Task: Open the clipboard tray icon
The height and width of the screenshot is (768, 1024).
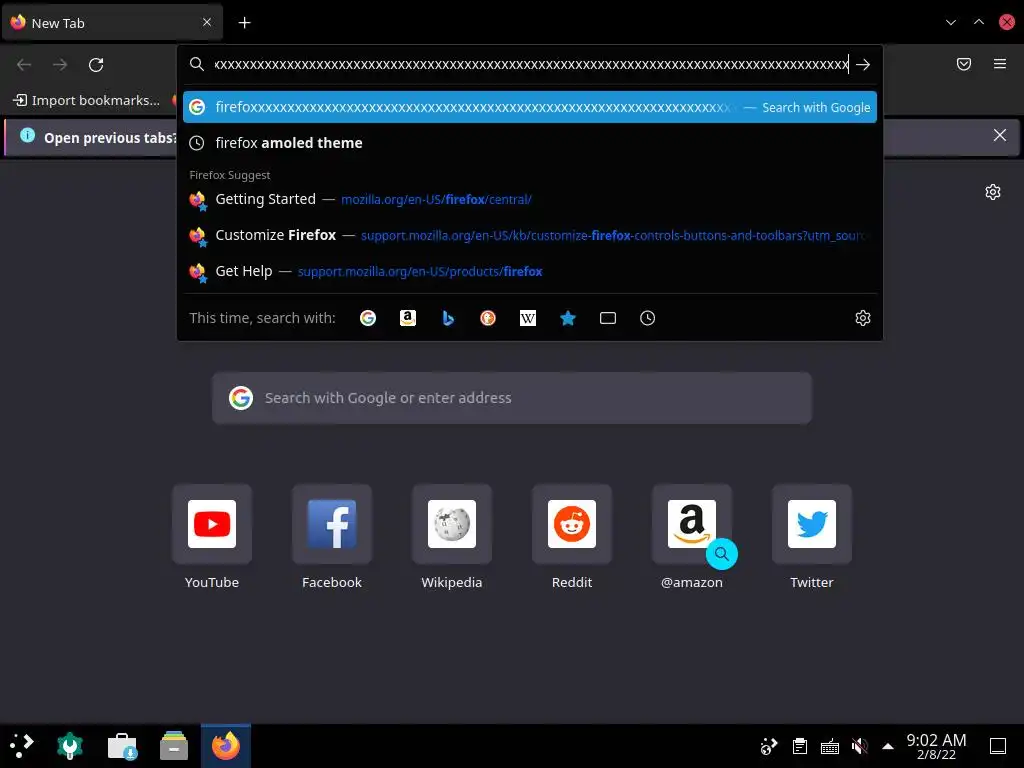Action: click(799, 746)
